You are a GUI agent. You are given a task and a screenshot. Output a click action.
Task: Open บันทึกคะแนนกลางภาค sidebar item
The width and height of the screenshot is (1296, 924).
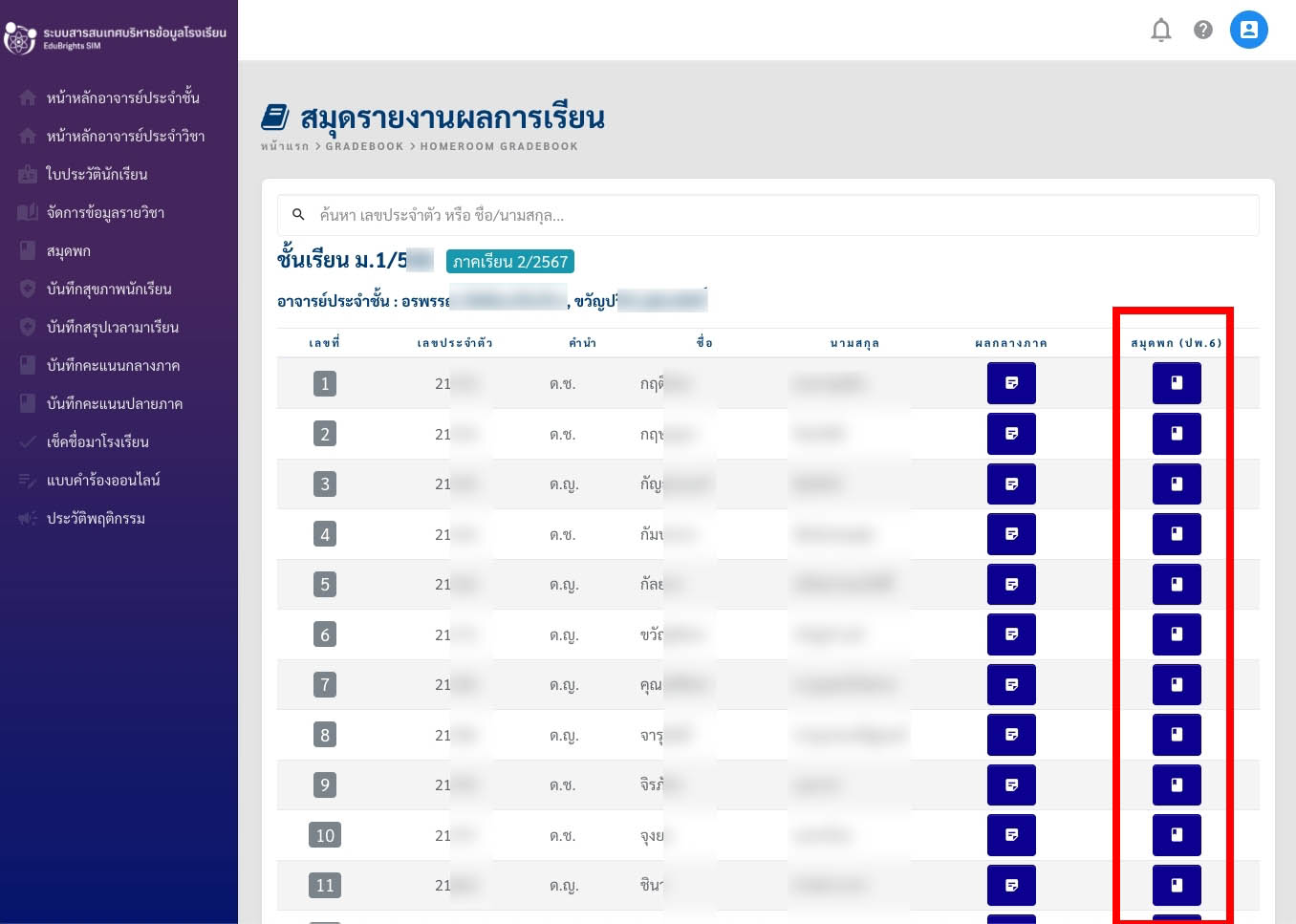coord(113,365)
